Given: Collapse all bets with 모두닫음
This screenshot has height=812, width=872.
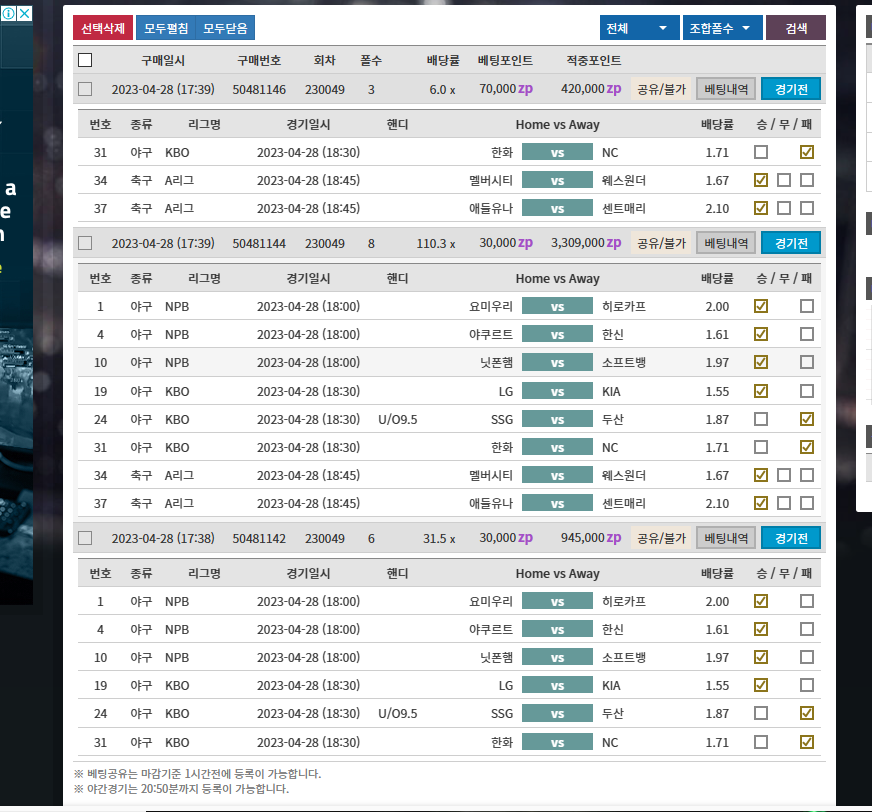Looking at the screenshot, I should (x=225, y=28).
